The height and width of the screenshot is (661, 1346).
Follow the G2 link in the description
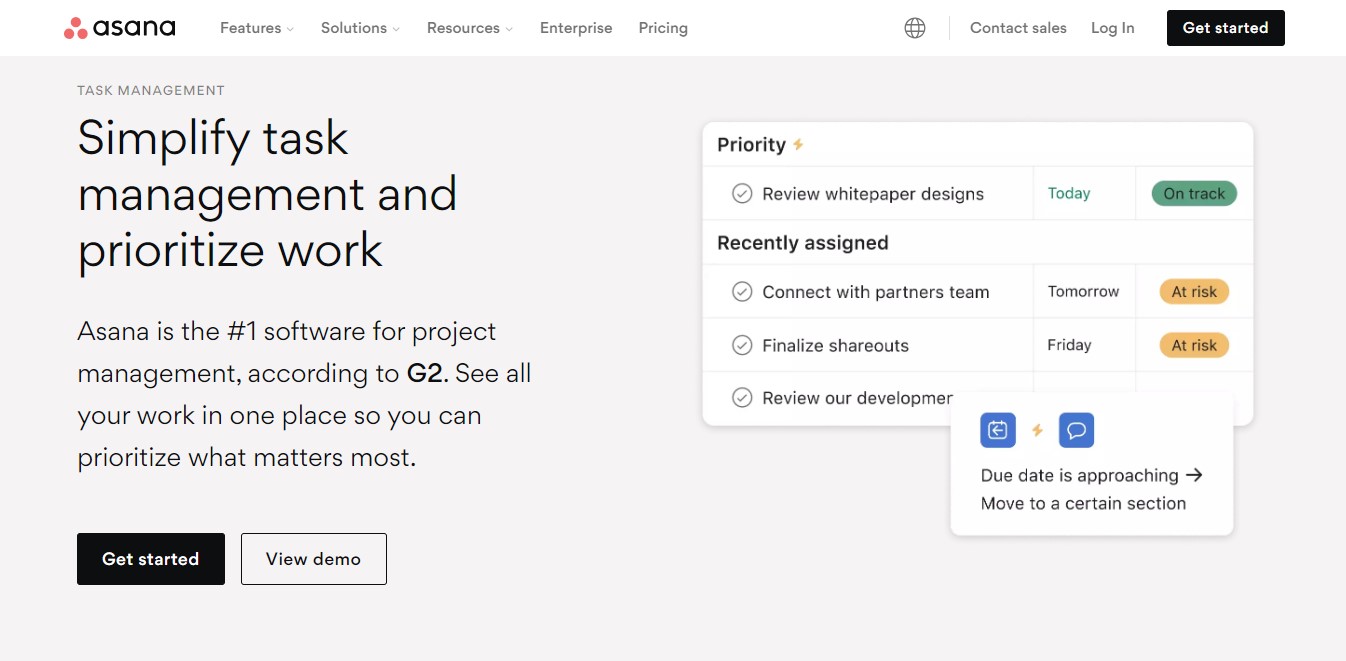pyautogui.click(x=425, y=374)
